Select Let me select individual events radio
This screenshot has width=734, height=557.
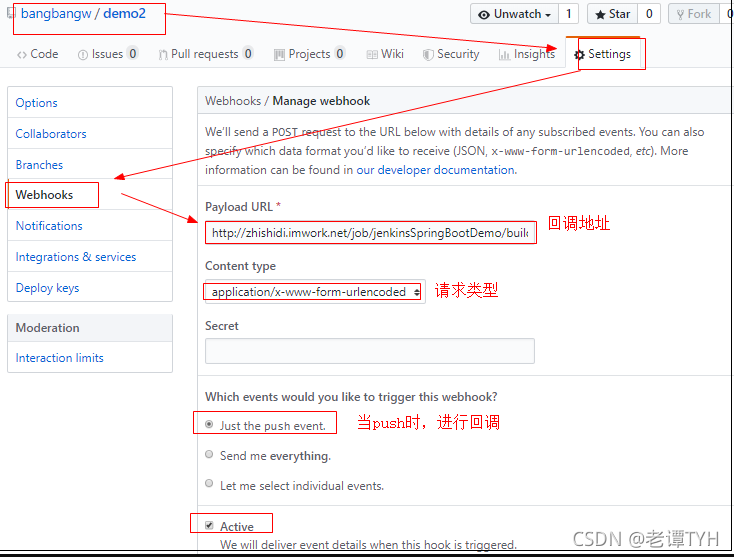[209, 484]
